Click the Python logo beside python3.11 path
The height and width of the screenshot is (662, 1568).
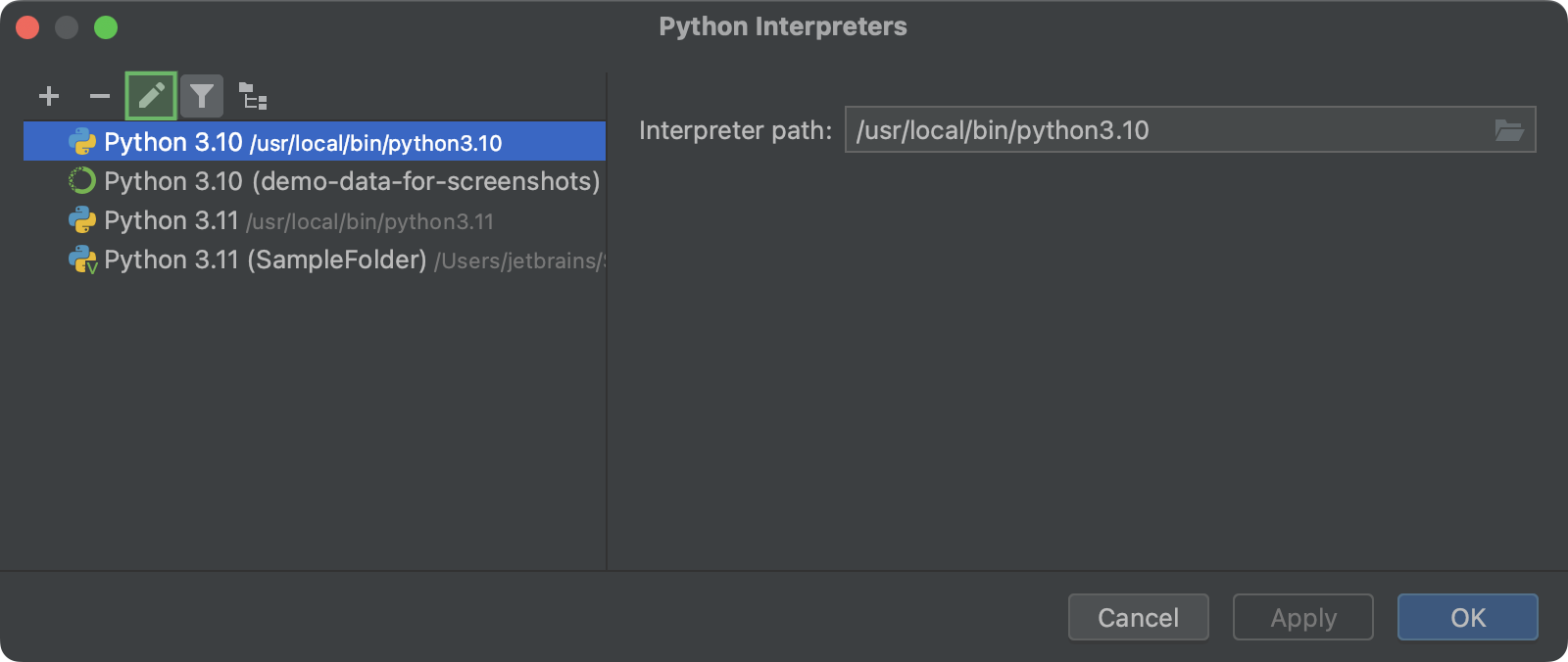(x=82, y=220)
